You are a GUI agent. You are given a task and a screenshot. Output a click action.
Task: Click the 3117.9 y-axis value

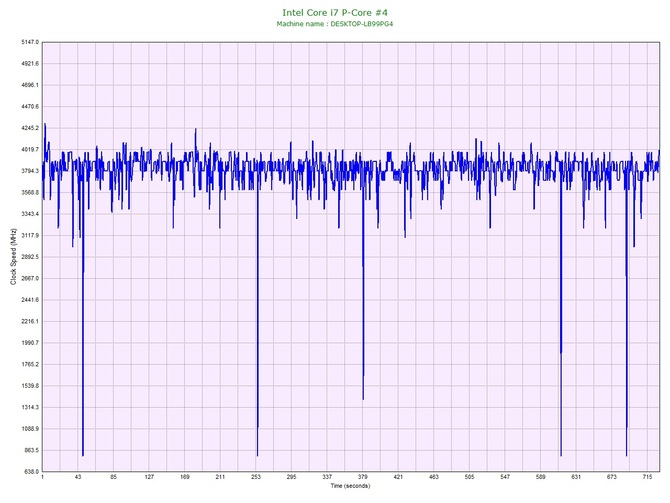tap(30, 235)
